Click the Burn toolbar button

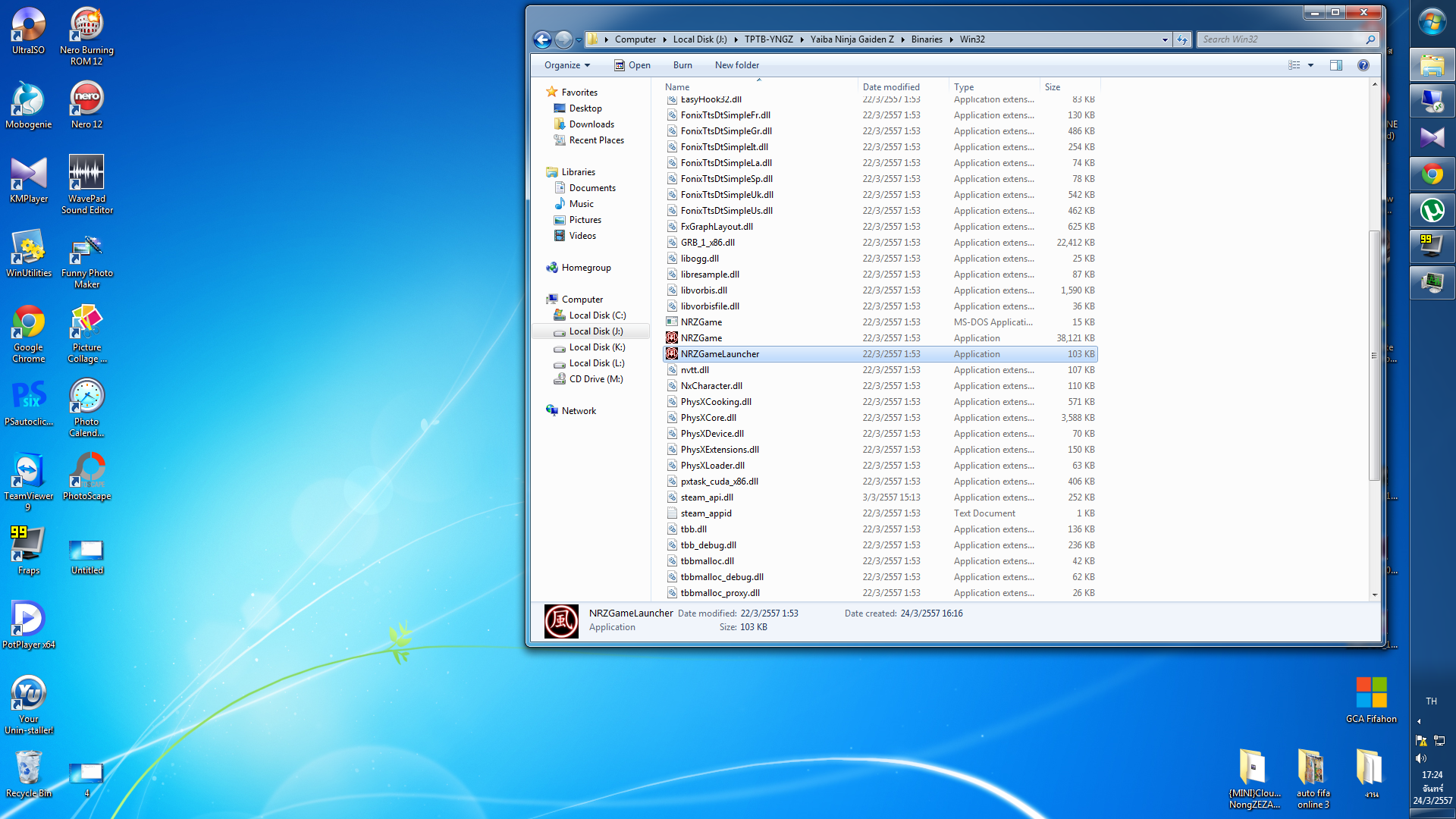pos(682,65)
